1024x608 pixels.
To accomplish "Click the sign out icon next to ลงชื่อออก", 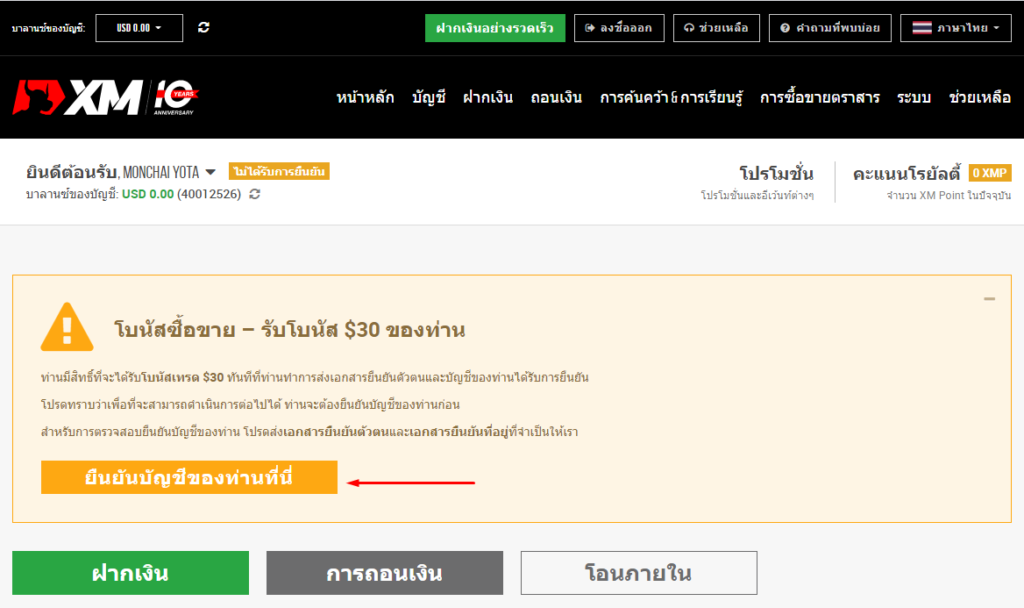I will coord(590,28).
